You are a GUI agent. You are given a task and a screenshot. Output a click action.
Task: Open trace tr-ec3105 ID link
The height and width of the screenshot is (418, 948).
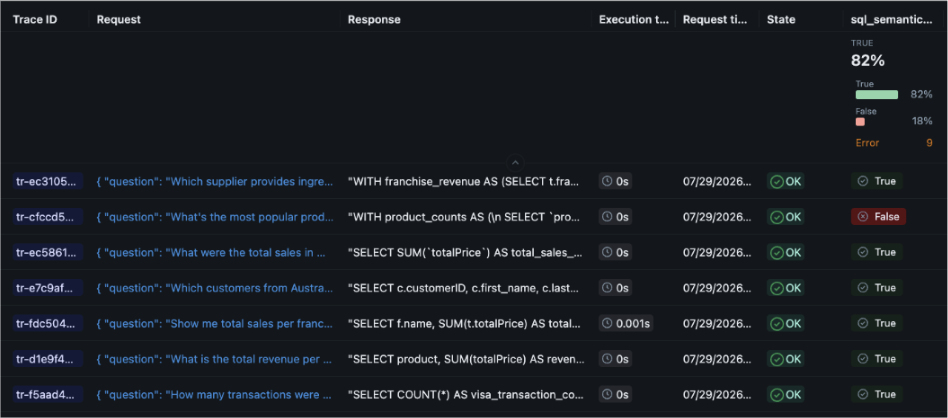coord(47,181)
